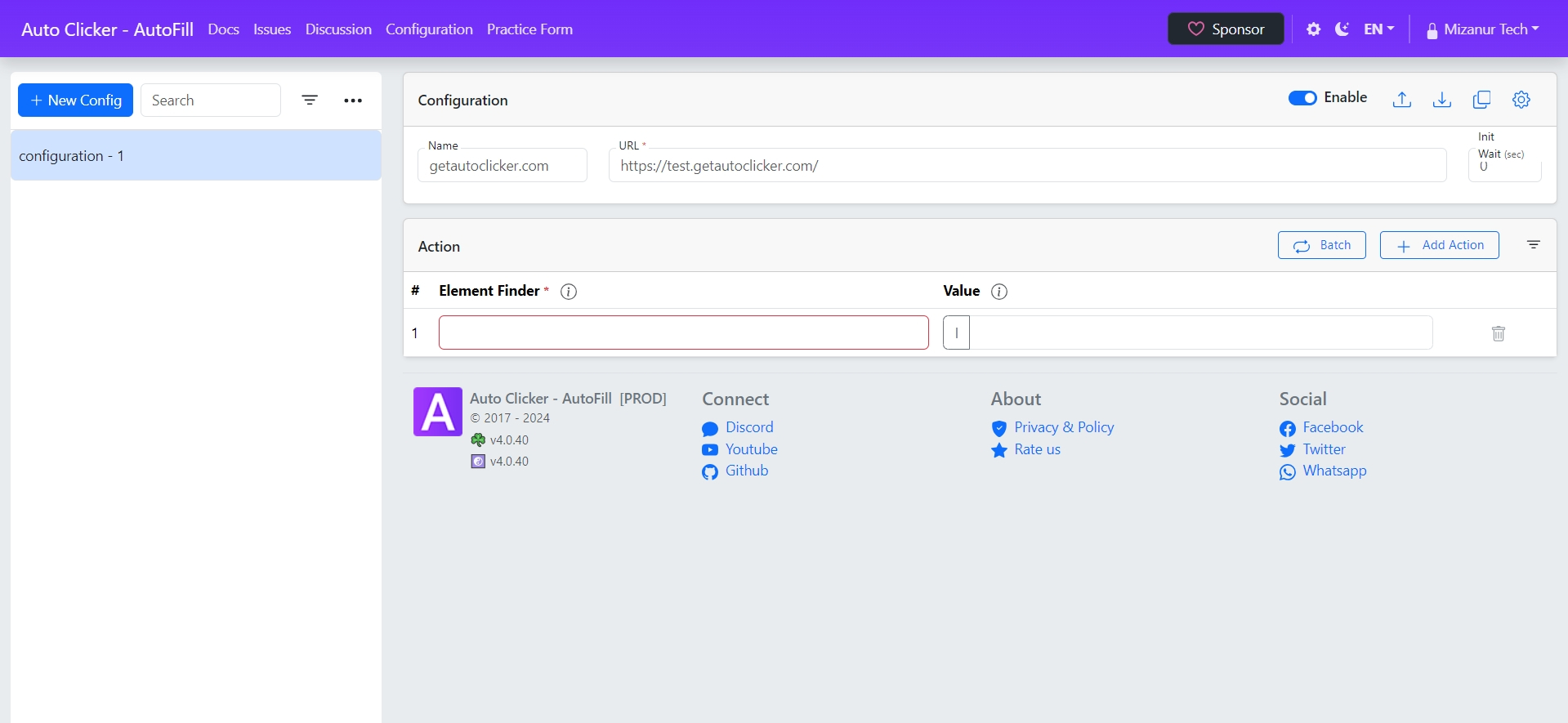Image resolution: width=1568 pixels, height=723 pixels.
Task: Click the Whatsapp logo icon
Action: [x=1288, y=472]
